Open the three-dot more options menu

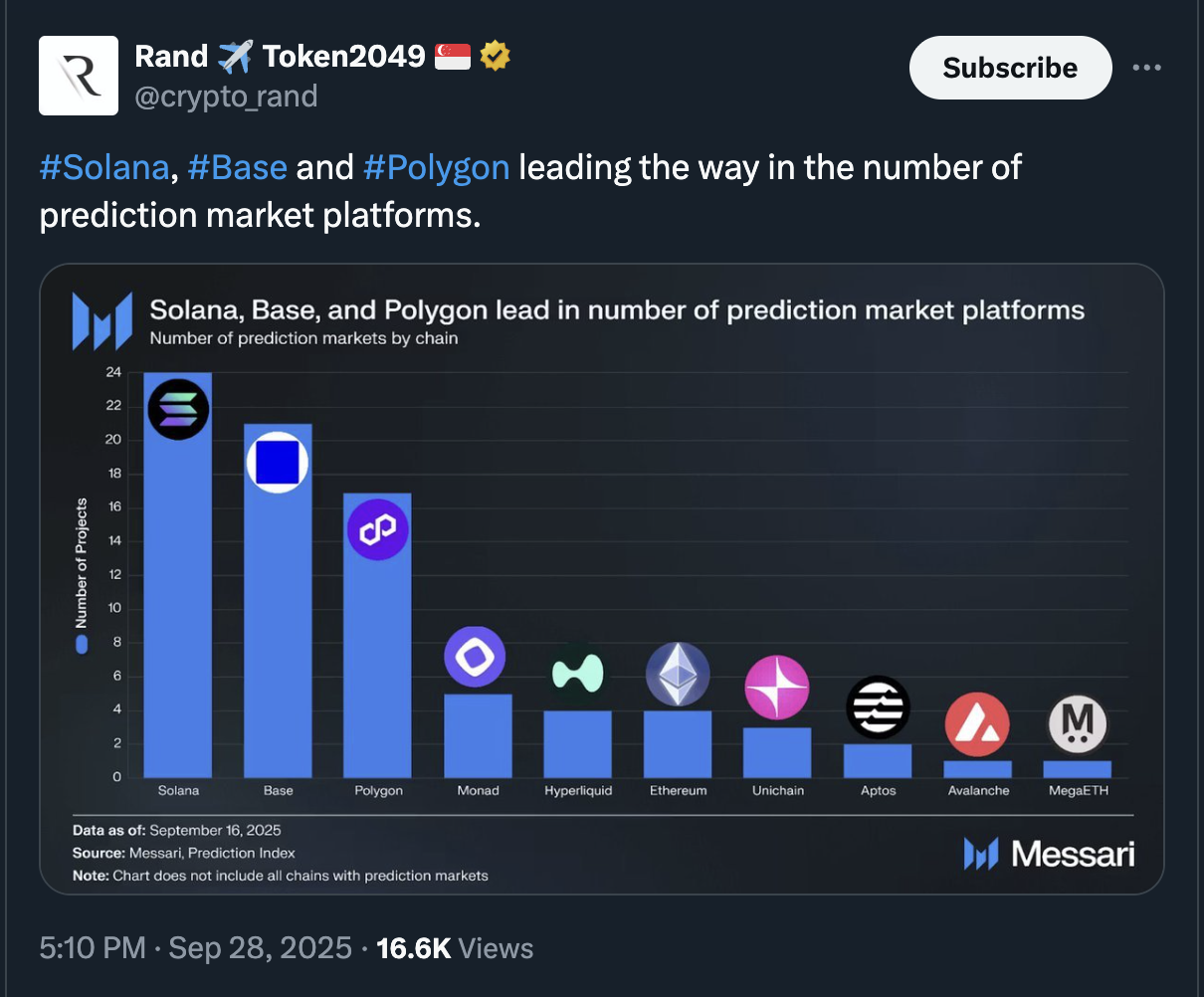click(x=1146, y=68)
